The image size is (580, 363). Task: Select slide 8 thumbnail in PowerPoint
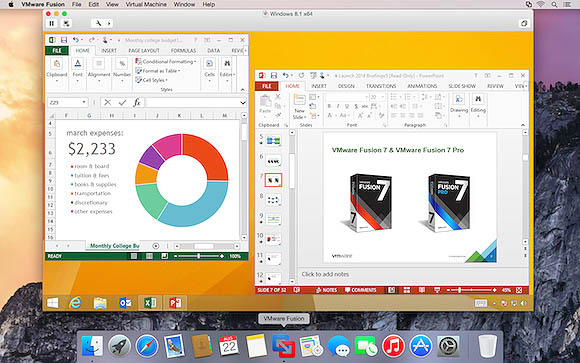tap(273, 200)
